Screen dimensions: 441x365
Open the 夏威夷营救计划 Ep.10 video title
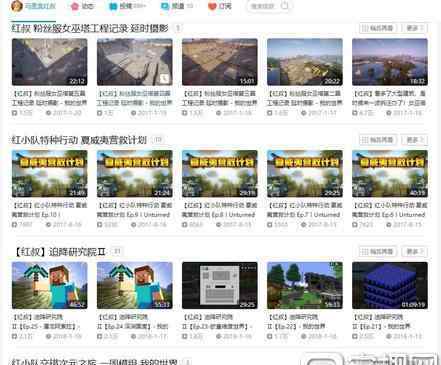pyautogui.click(x=50, y=210)
